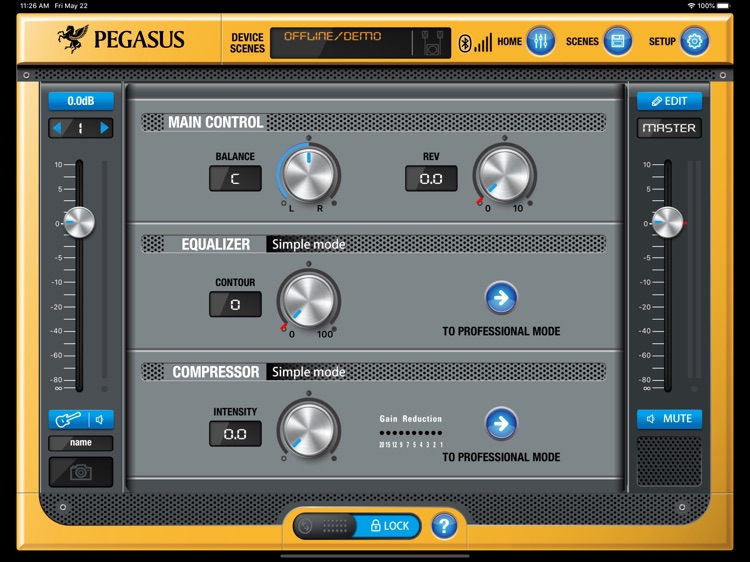The width and height of the screenshot is (750, 562).
Task: Tap the speaker device icon in scenes display
Action: click(x=432, y=43)
